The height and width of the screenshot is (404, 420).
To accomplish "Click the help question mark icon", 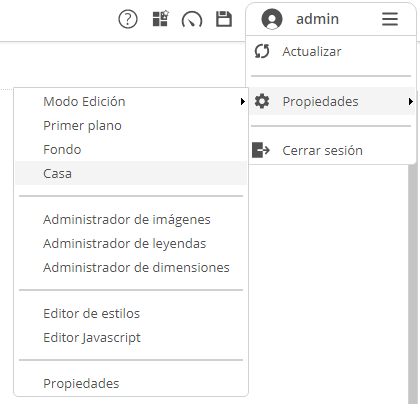I will tap(128, 19).
